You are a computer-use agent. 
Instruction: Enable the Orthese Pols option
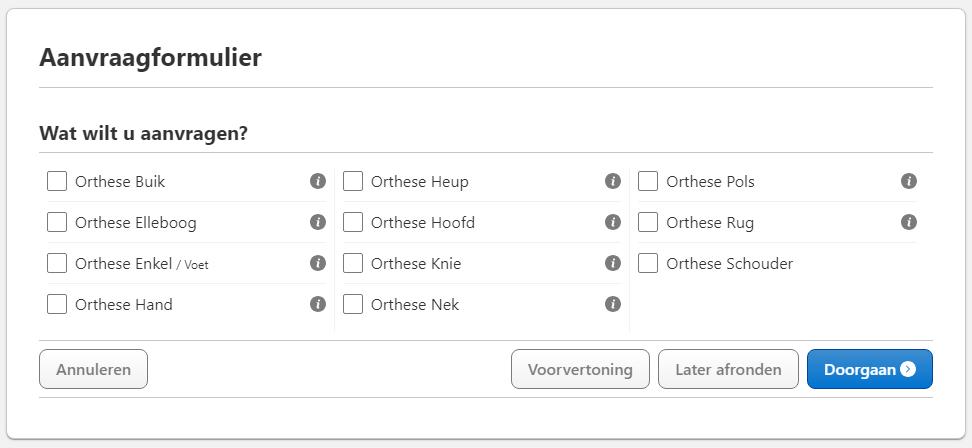click(648, 181)
